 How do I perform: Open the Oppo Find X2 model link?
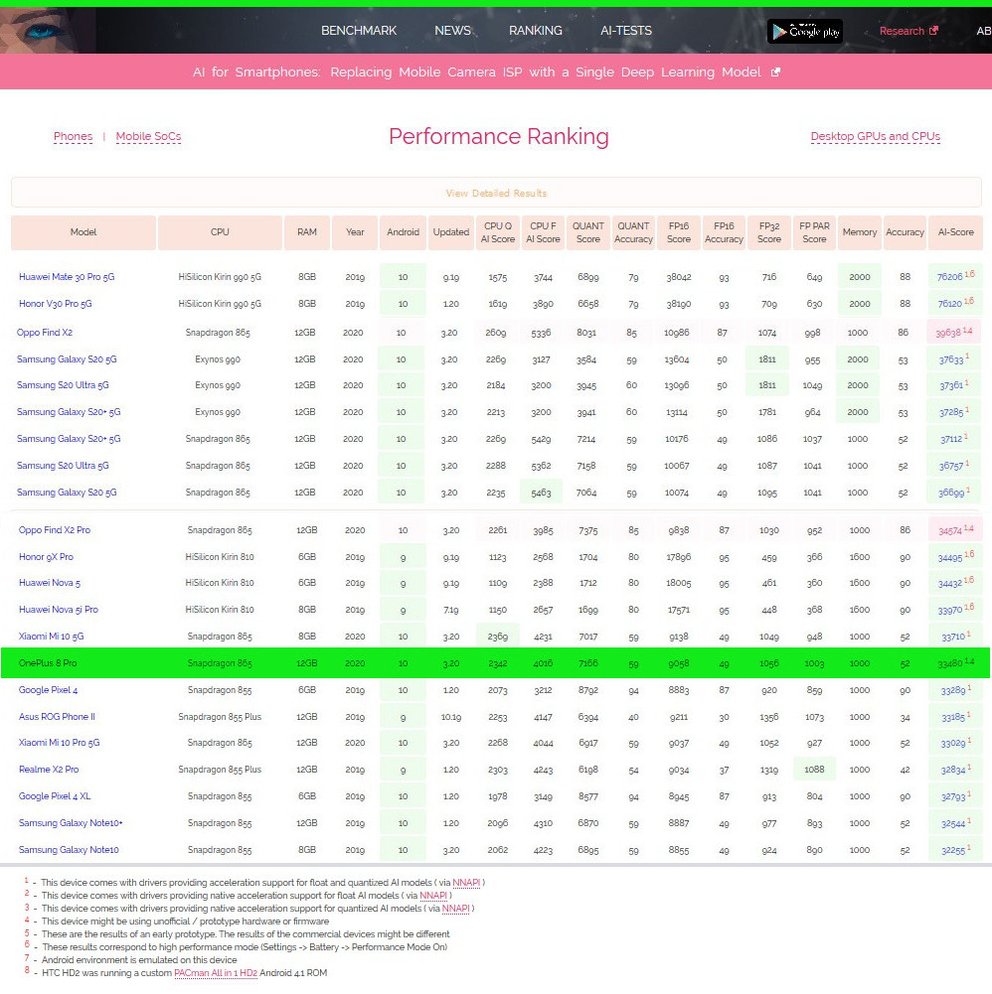44,332
